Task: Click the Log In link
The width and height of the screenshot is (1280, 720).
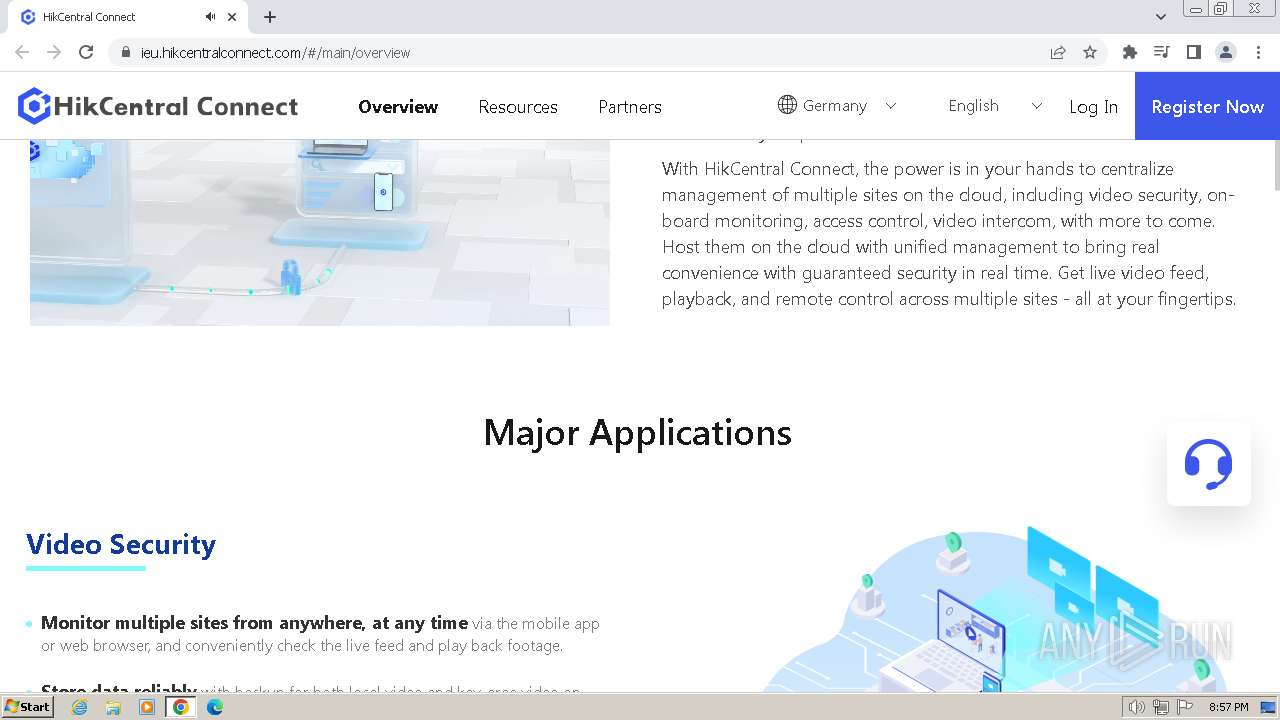Action: point(1093,107)
